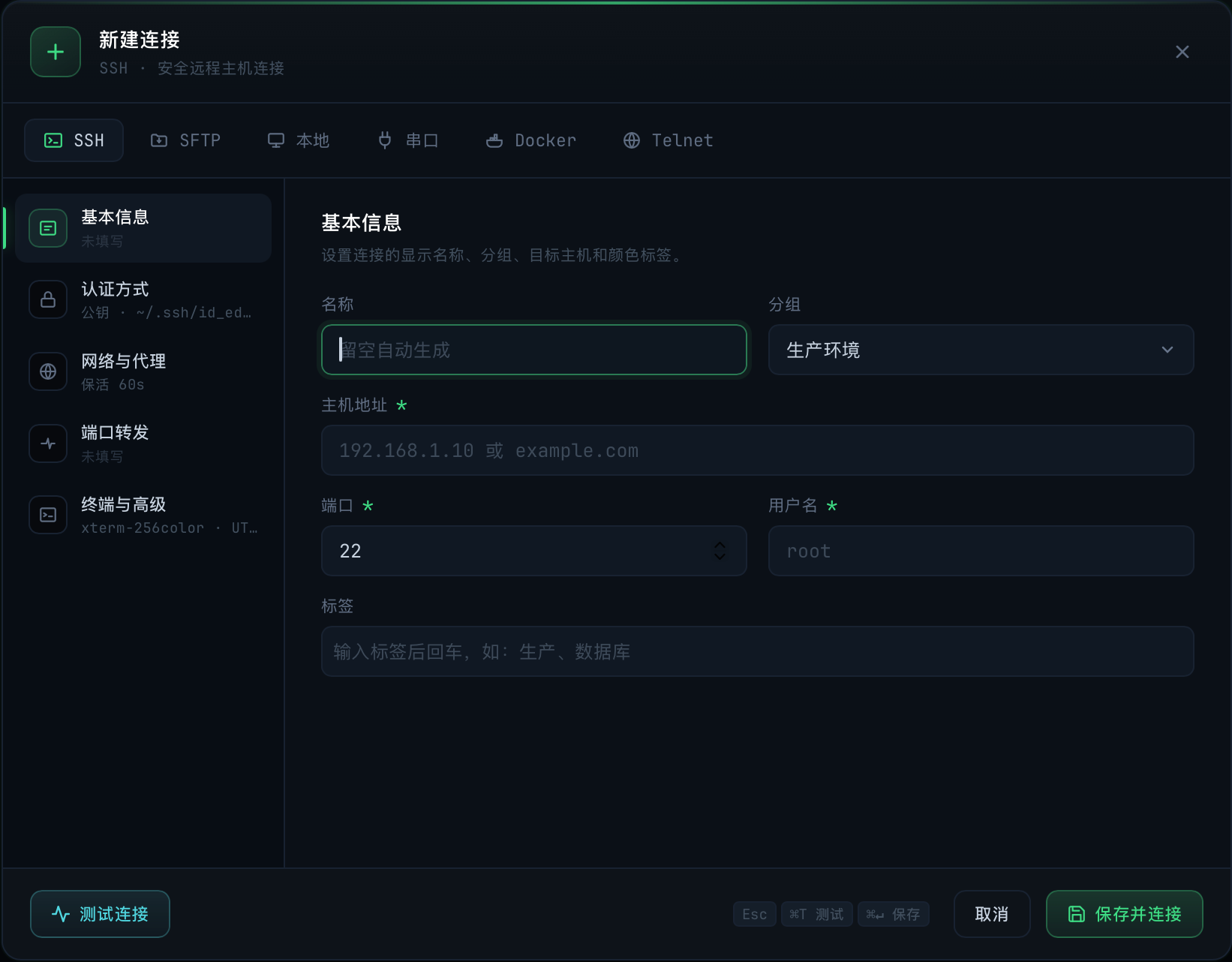
Task: Open the 认证方式 section
Action: tap(143, 299)
